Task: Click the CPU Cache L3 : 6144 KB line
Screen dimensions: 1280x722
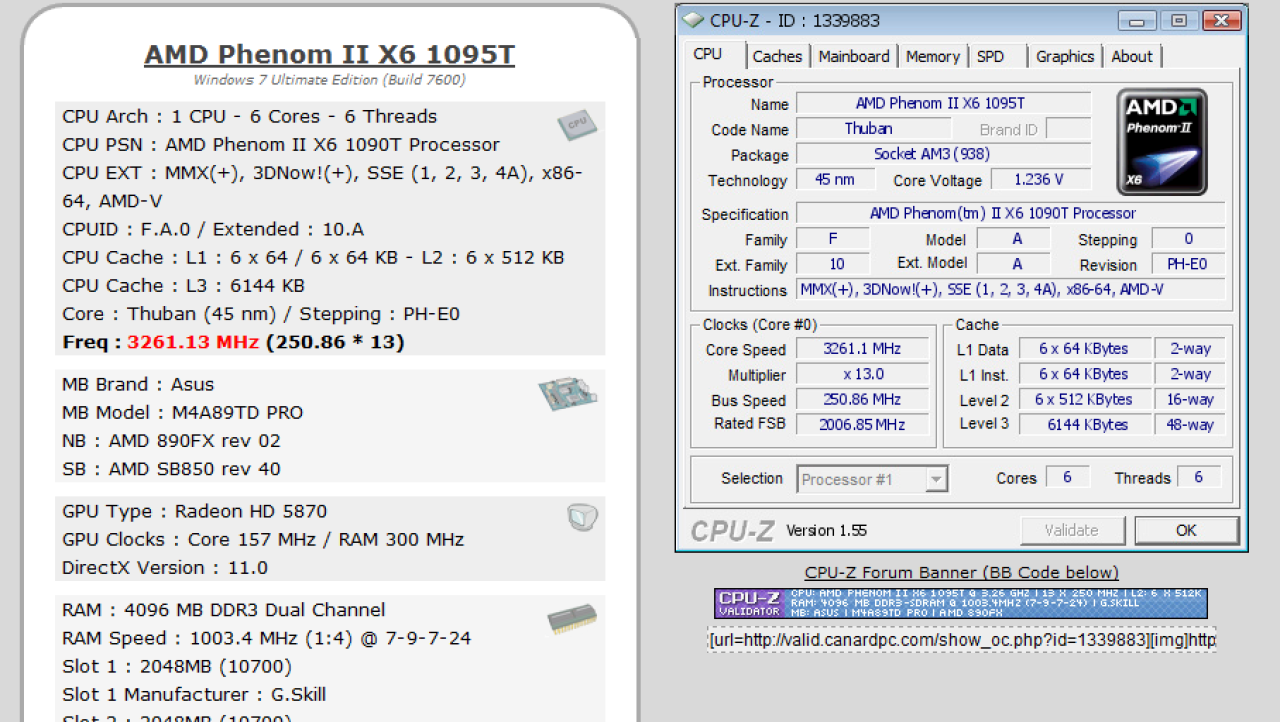Action: pyautogui.click(x=183, y=285)
